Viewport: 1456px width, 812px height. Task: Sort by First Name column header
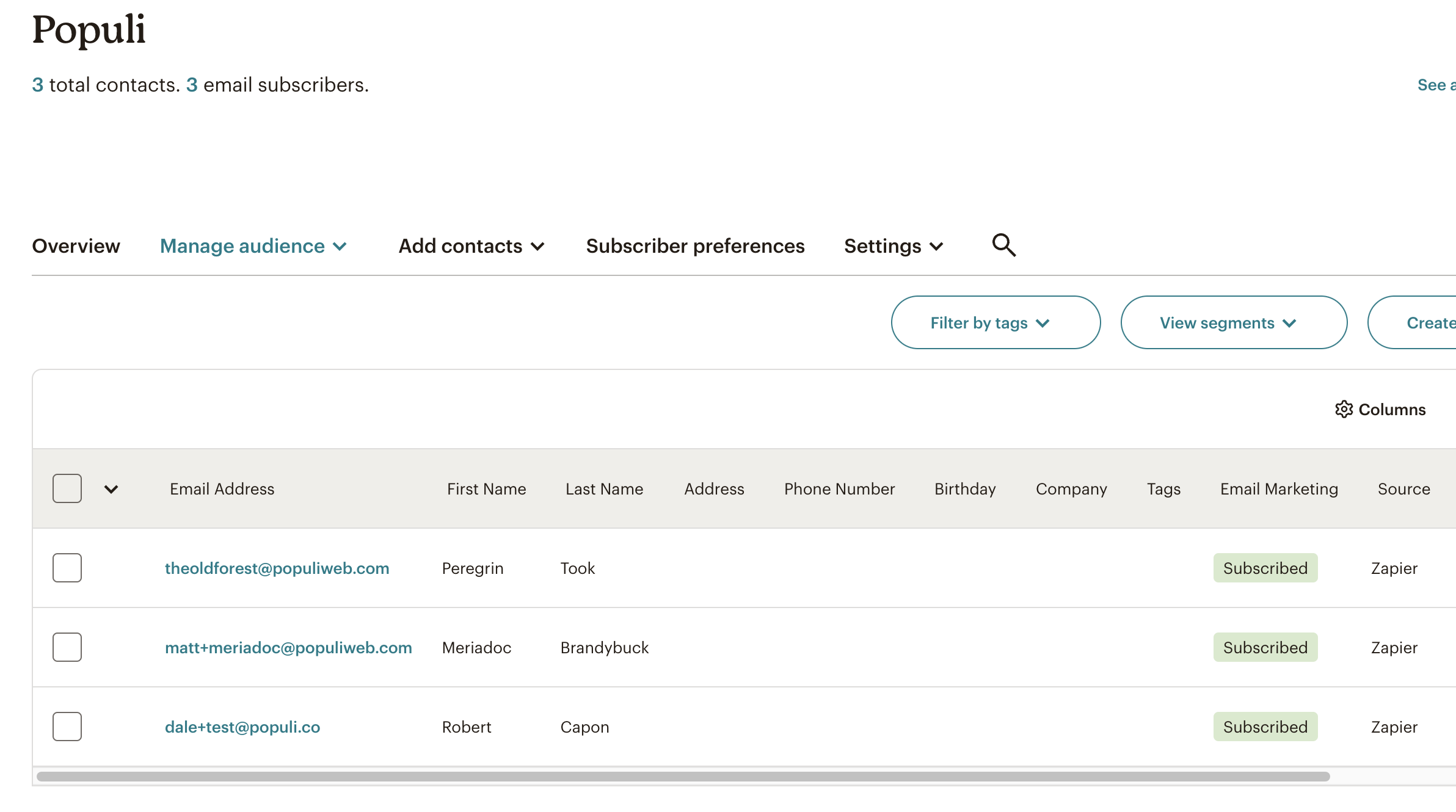click(x=486, y=489)
